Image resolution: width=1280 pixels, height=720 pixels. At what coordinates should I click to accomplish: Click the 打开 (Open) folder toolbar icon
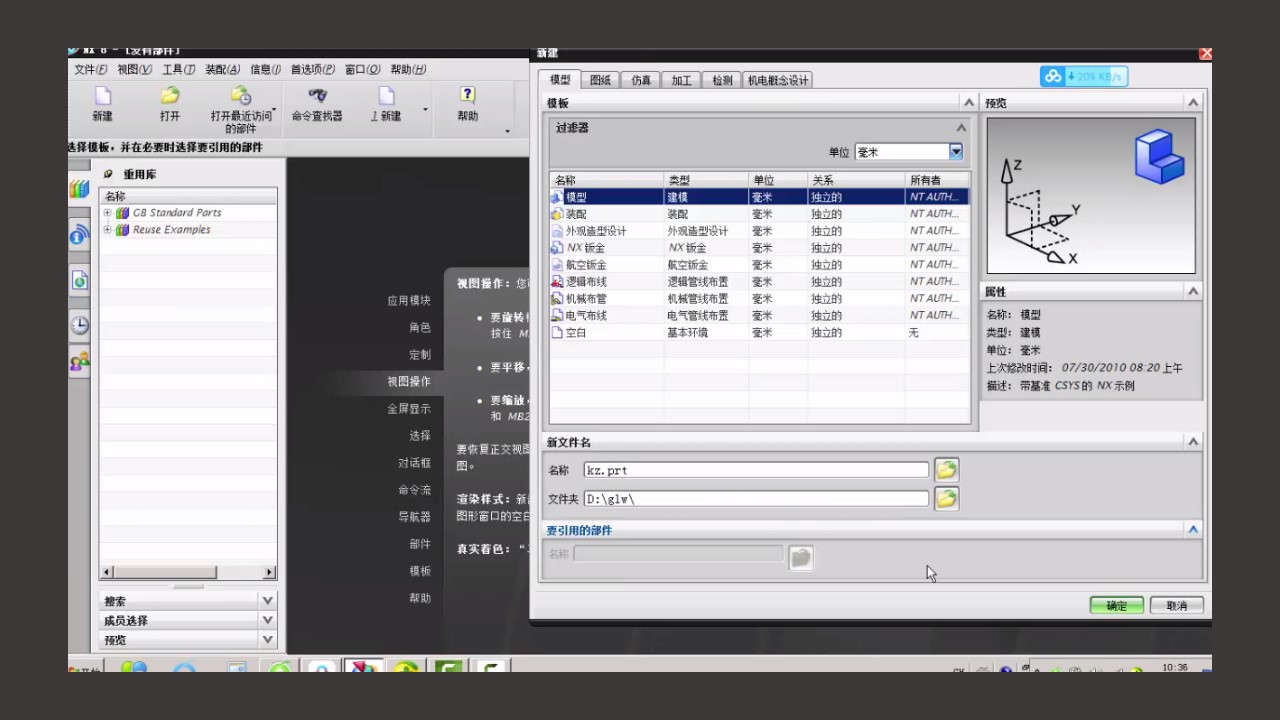[x=170, y=96]
